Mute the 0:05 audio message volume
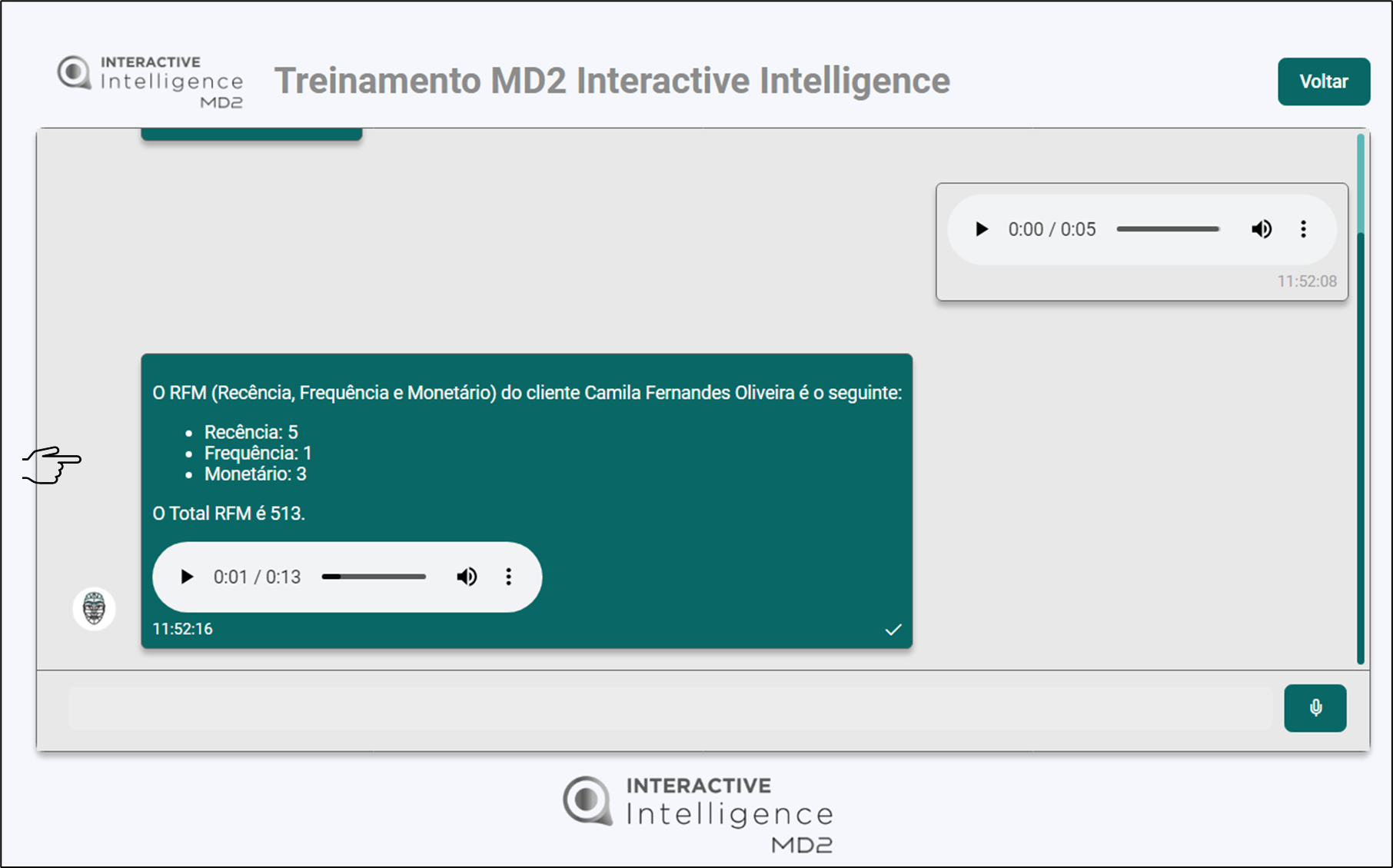This screenshot has height=868, width=1393. (1261, 229)
